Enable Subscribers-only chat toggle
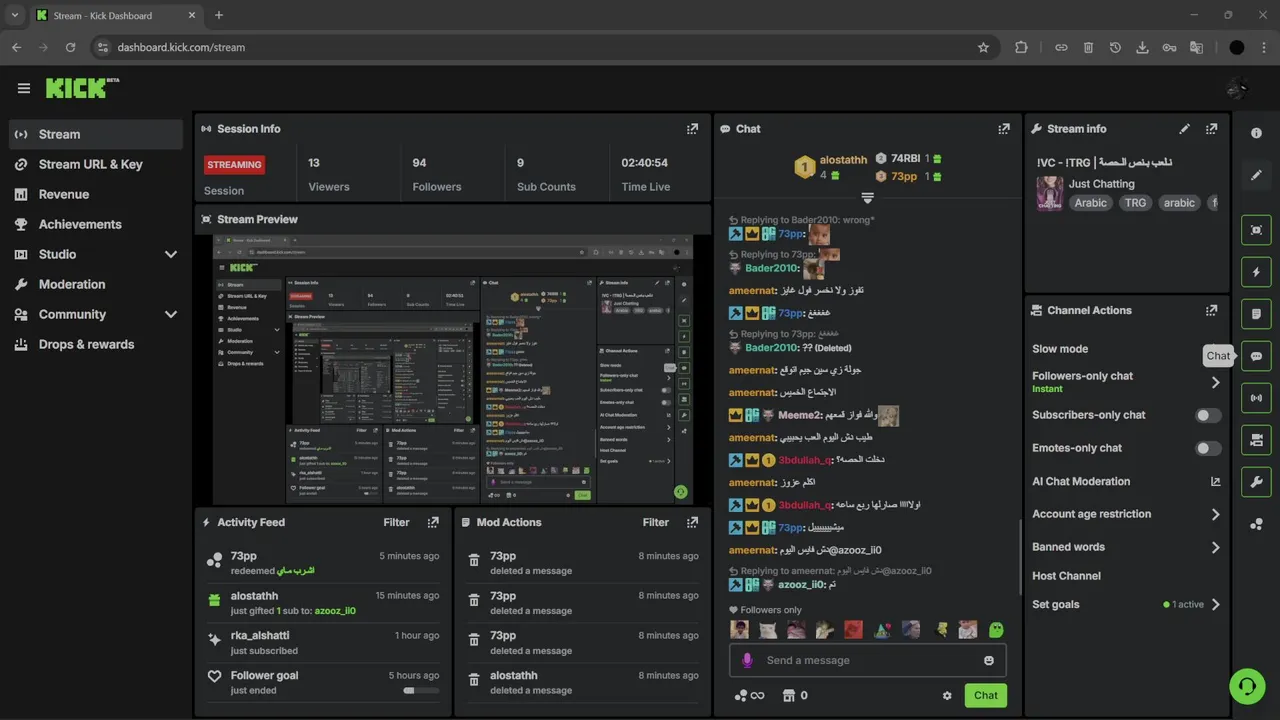 pyautogui.click(x=1208, y=415)
